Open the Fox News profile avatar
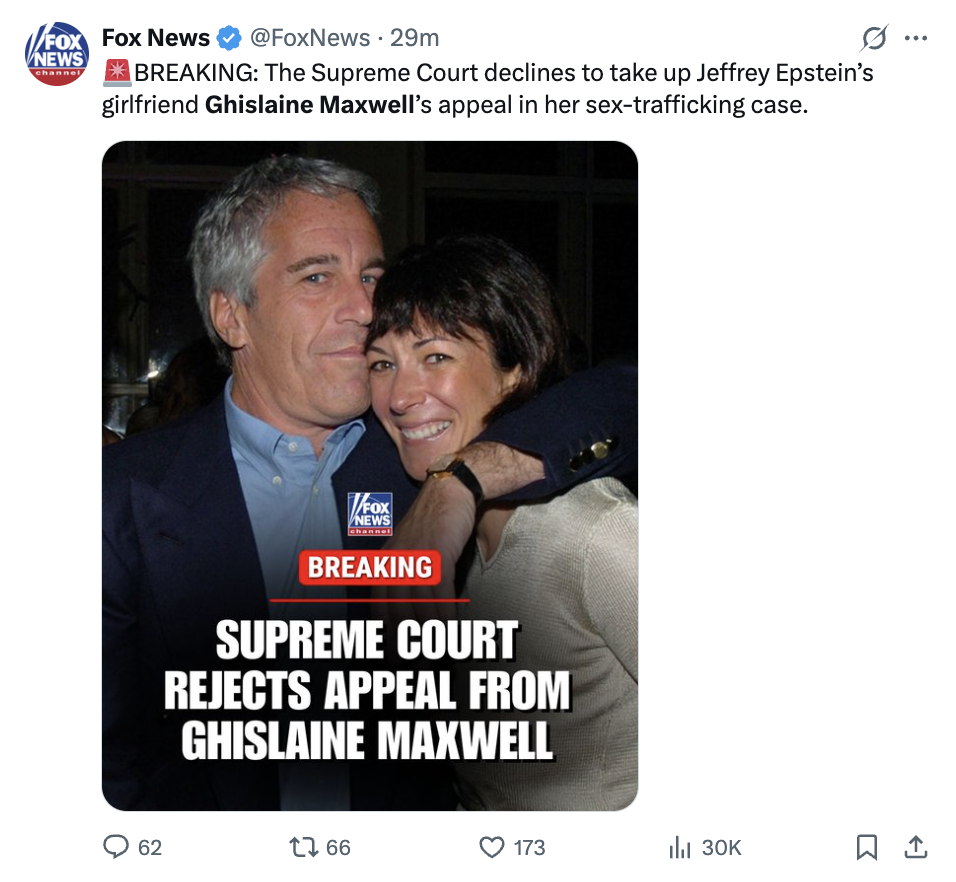 coord(57,54)
